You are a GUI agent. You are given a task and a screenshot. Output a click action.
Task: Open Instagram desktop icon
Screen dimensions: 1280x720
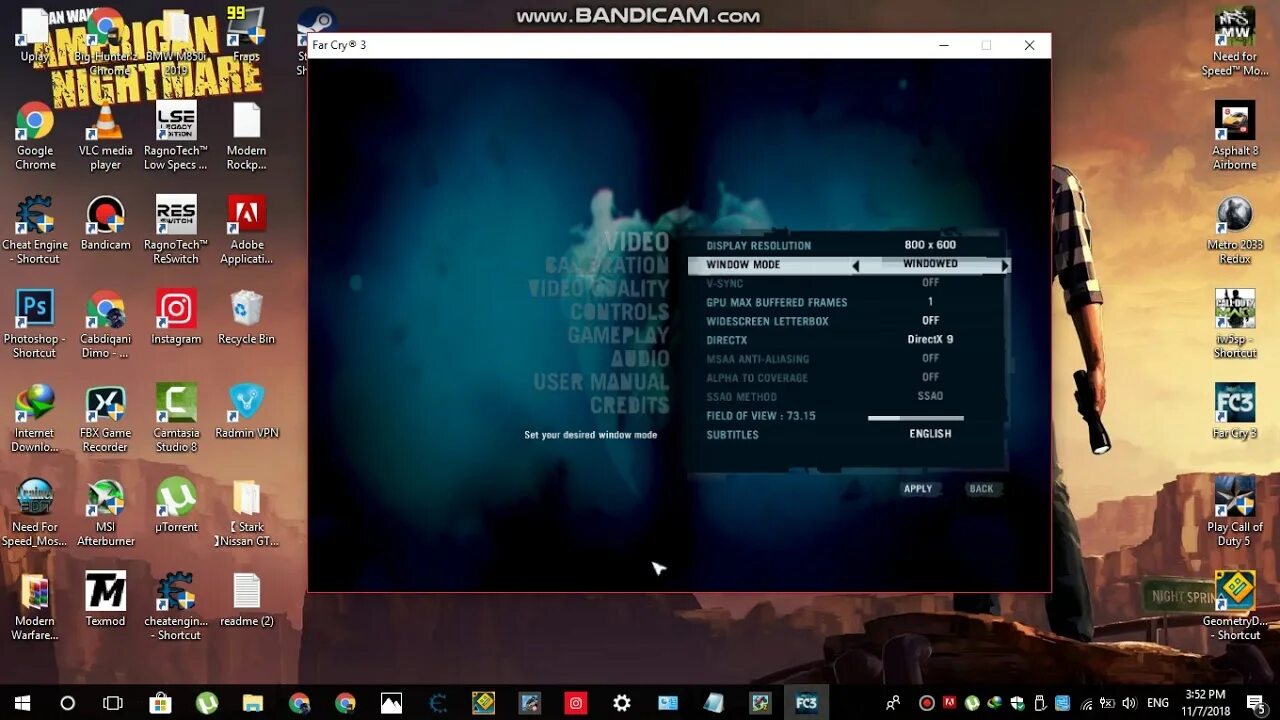(176, 316)
